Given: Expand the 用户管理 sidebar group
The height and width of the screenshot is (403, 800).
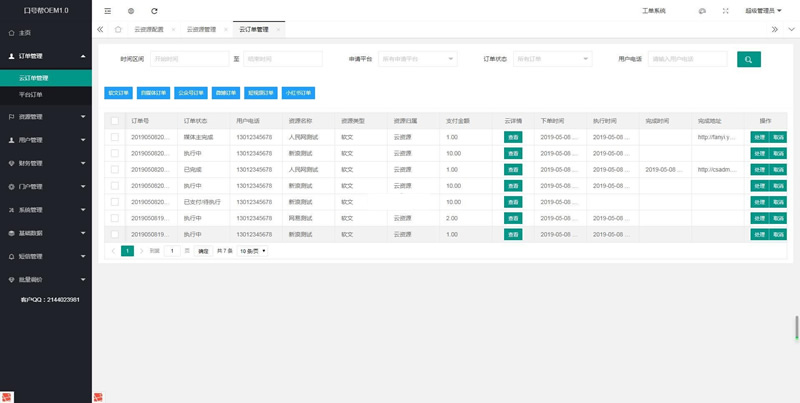Looking at the screenshot, I should (x=46, y=140).
